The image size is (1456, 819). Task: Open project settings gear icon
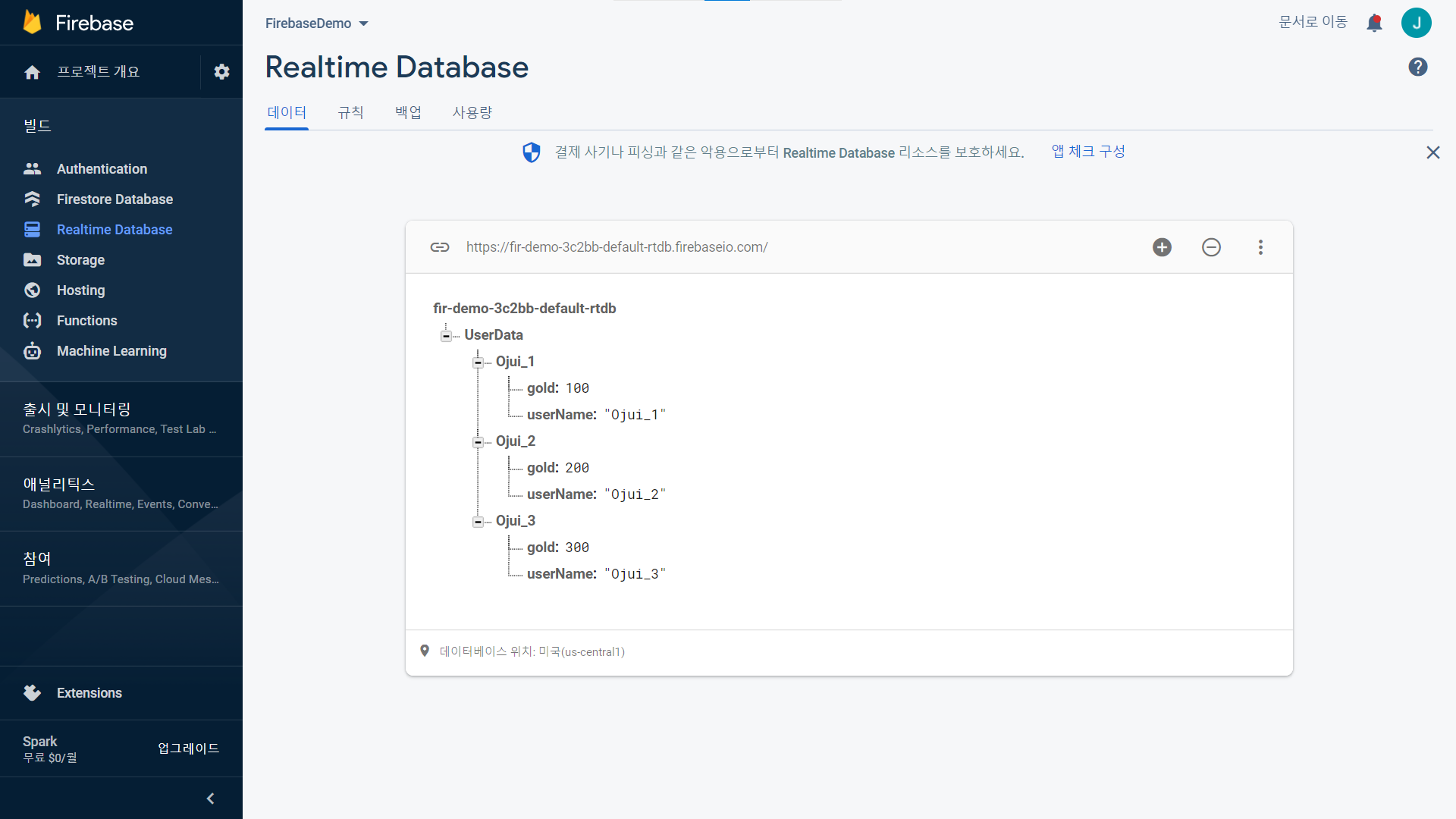tap(221, 72)
